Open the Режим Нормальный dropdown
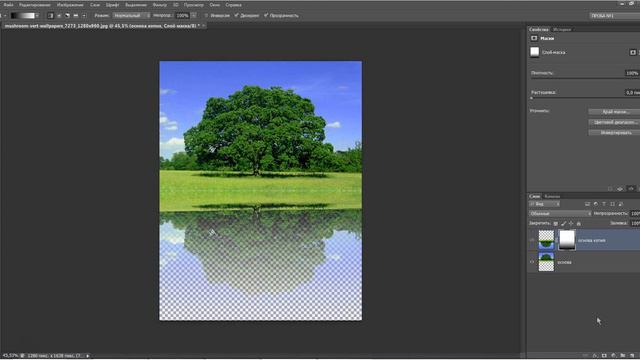The width and height of the screenshot is (640, 360). [x=131, y=16]
